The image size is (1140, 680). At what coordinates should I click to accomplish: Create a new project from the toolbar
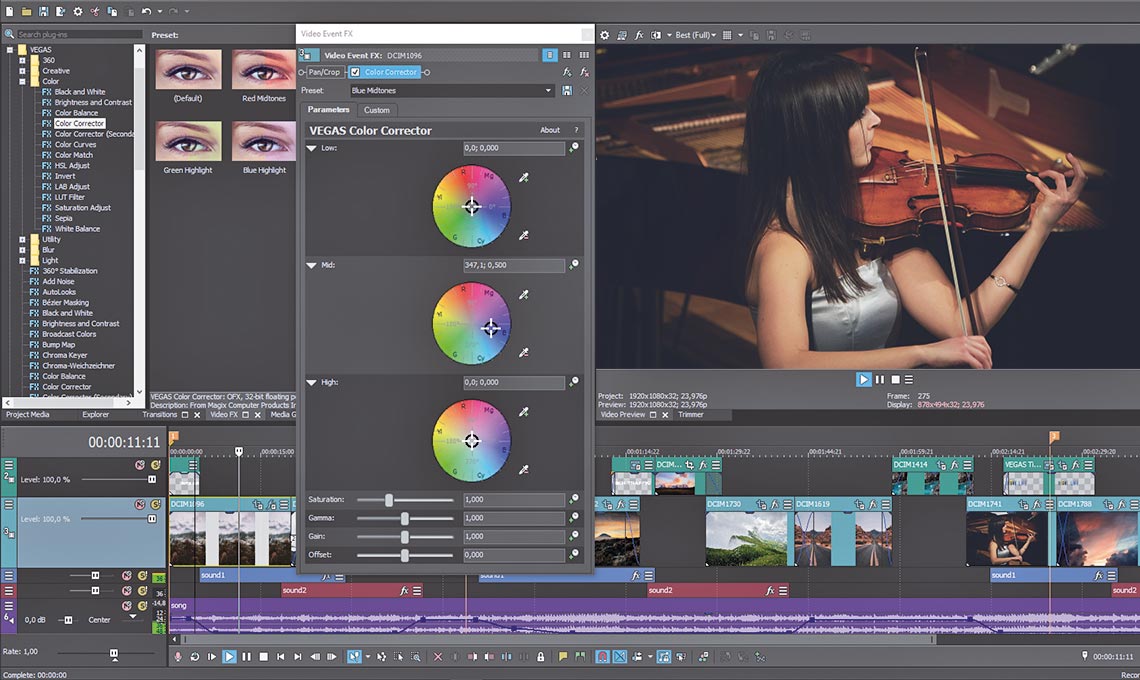(x=9, y=12)
